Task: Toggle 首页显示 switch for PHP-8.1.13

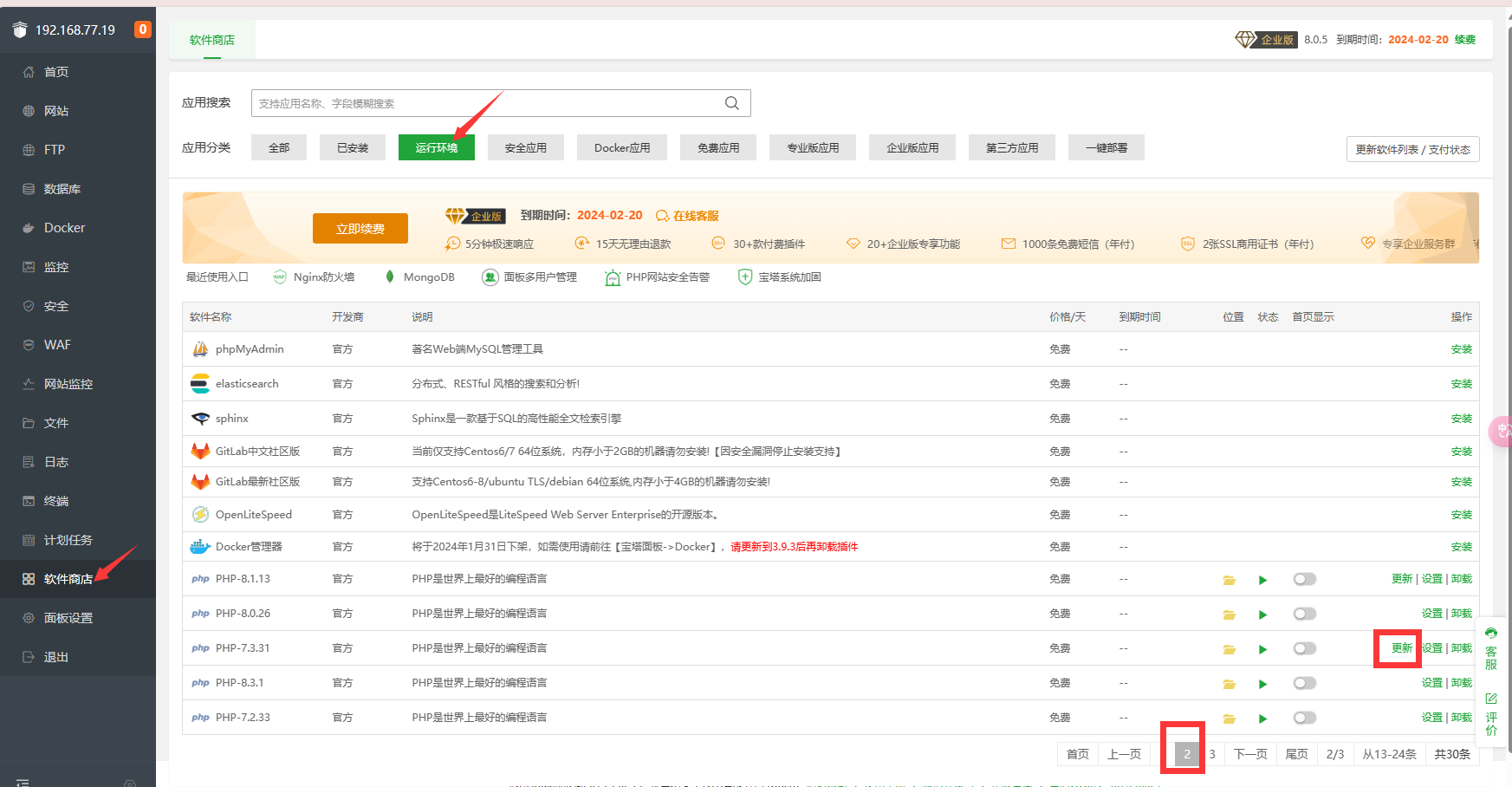Action: coord(1305,579)
